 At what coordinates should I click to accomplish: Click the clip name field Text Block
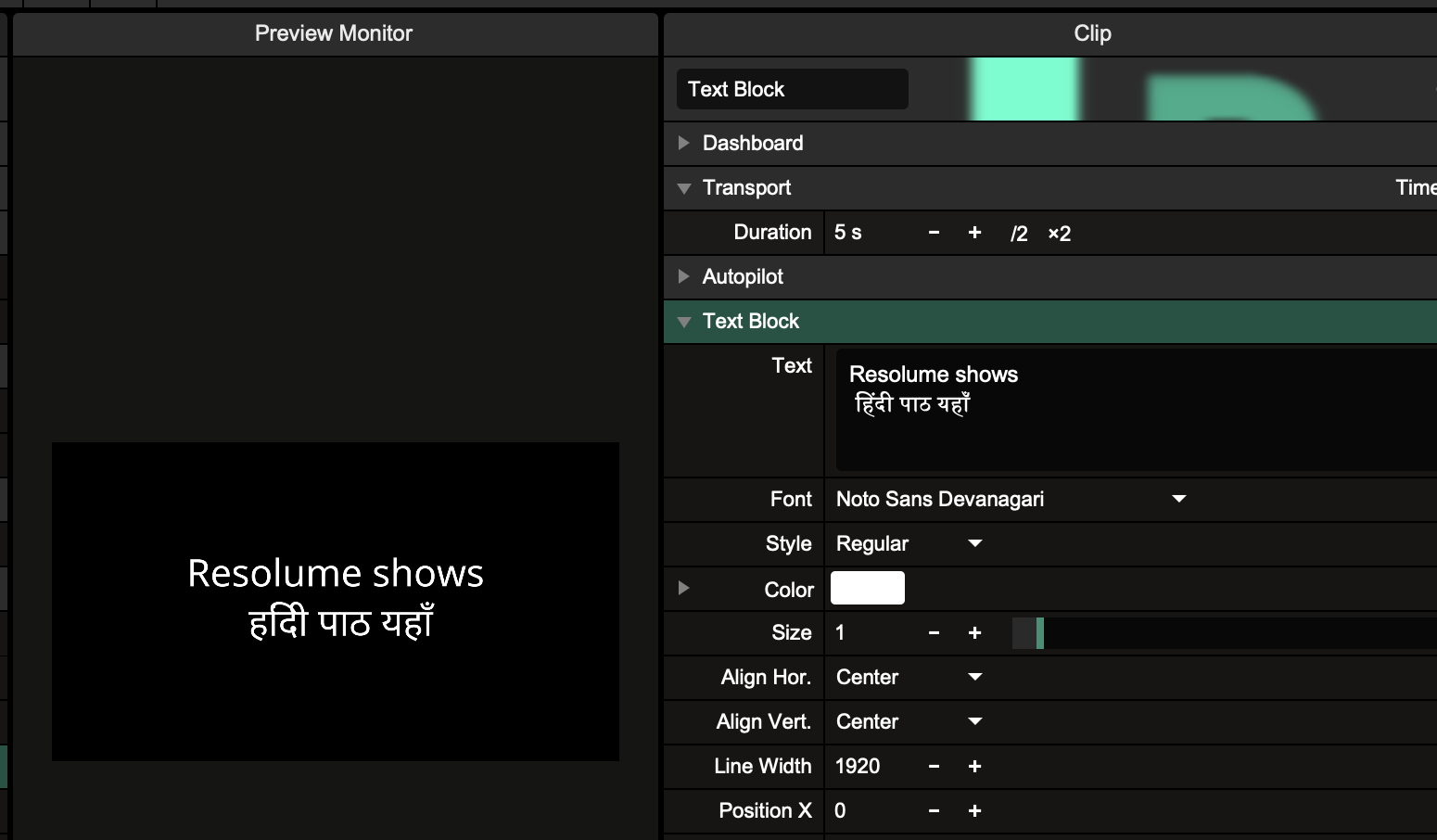click(792, 89)
